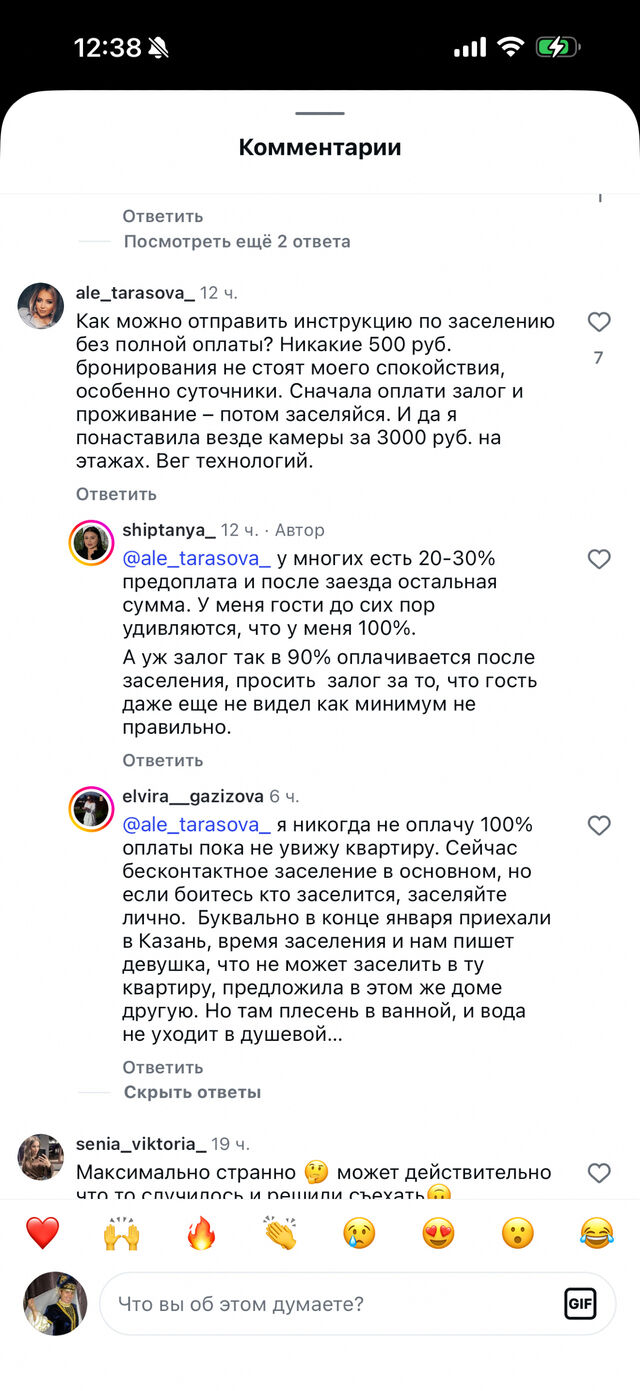Screen dimensions: 640x1391
Task: Open the 'Комментарии' header title
Action: click(318, 146)
